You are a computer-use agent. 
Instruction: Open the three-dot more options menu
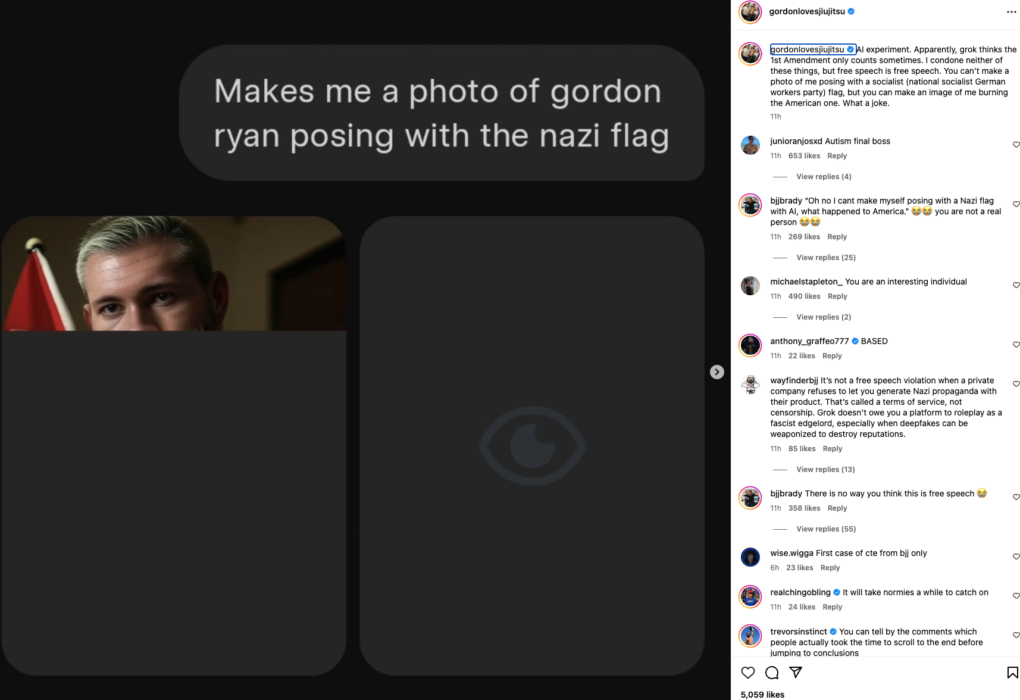tap(1011, 12)
